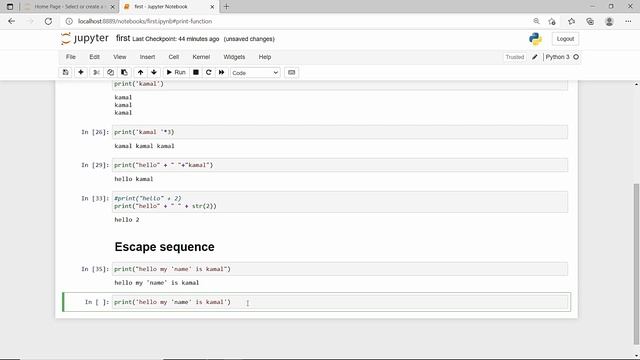
Task: Click the In [35] prompt label
Action: [x=95, y=269]
